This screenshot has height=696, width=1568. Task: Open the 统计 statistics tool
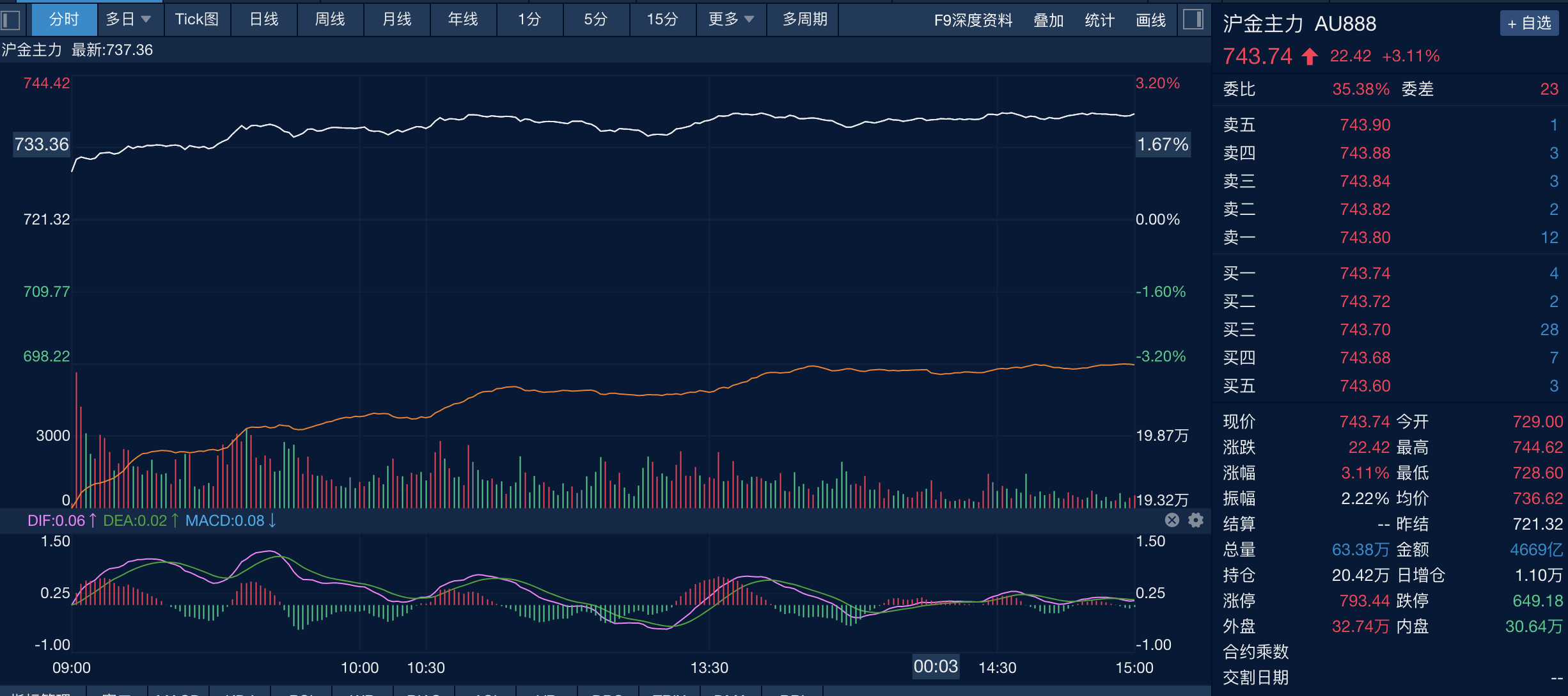(x=1099, y=20)
